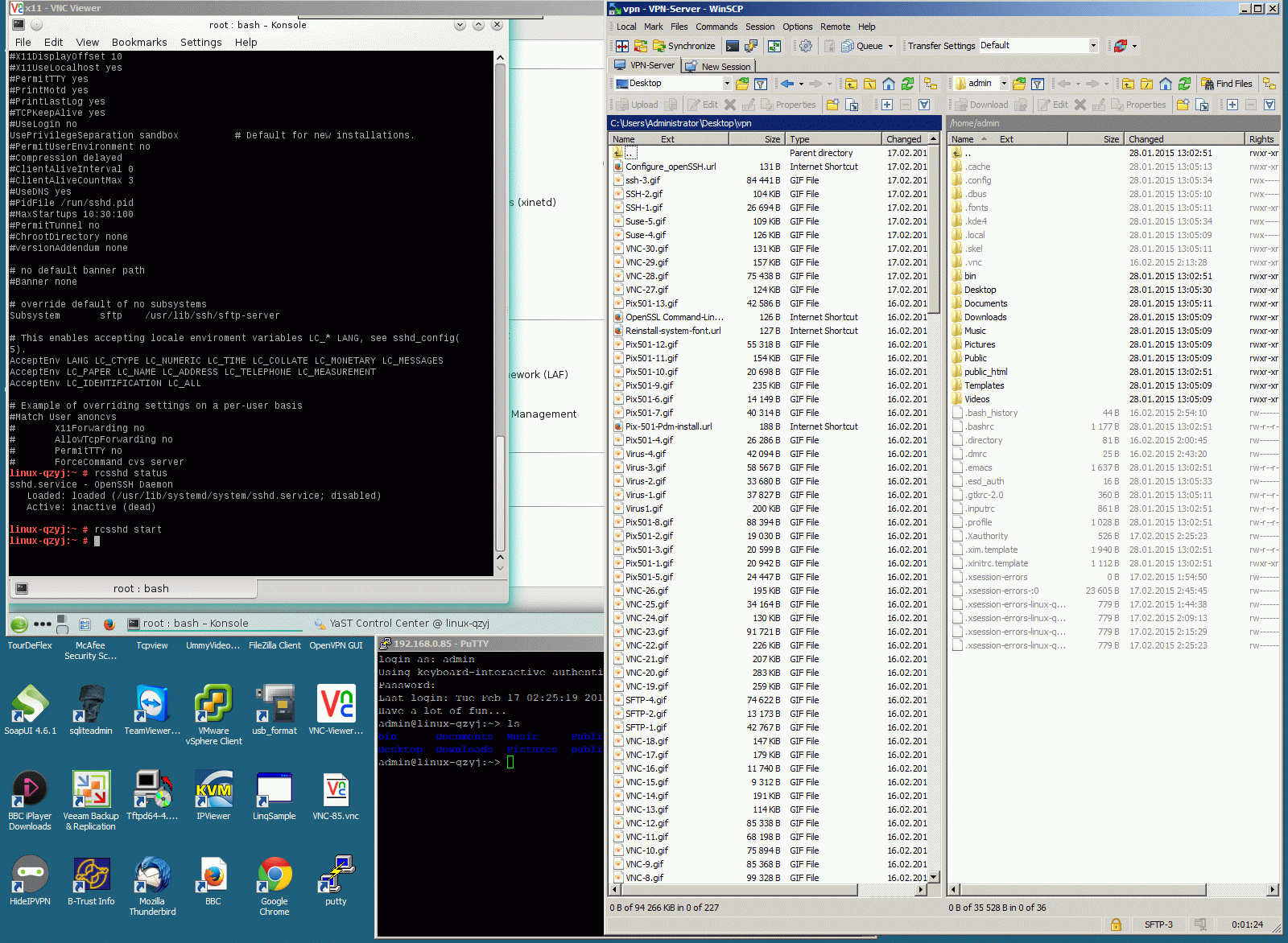Open VMware vSphere Client desktop shortcut

coord(213,715)
